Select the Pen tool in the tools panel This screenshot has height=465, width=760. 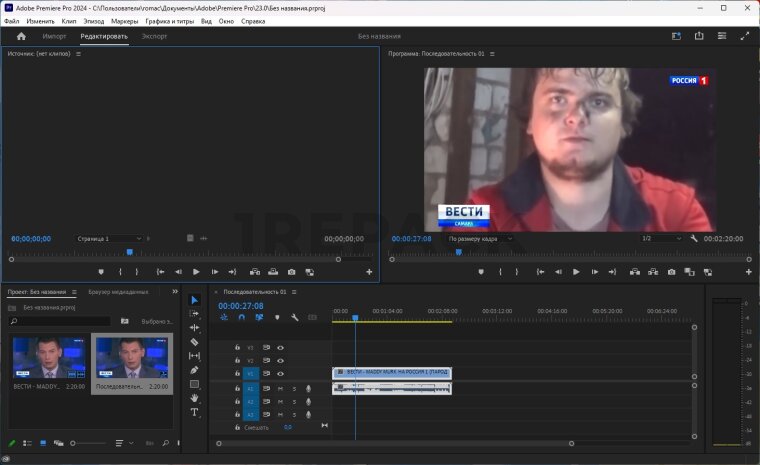(x=194, y=370)
